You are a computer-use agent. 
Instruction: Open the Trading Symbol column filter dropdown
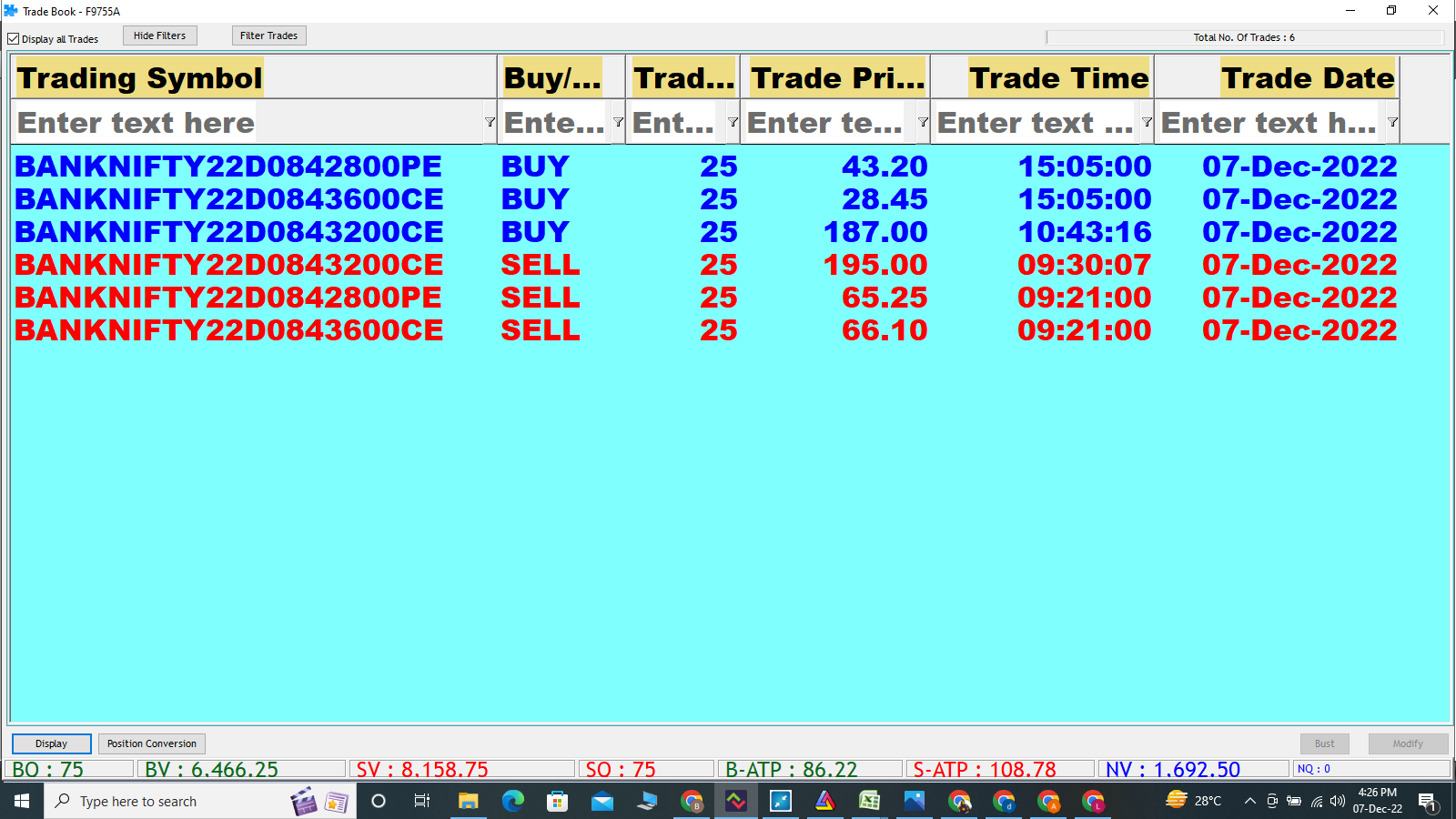pyautogui.click(x=490, y=122)
